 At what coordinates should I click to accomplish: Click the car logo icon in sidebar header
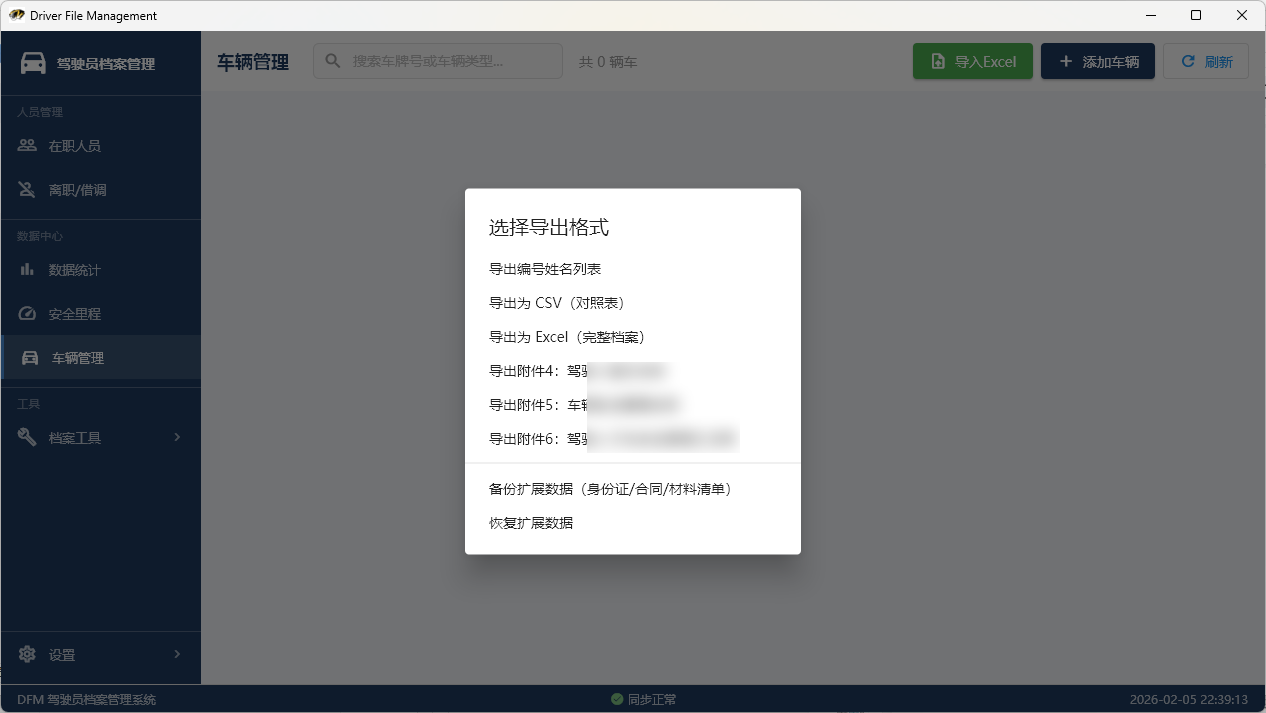[x=33, y=63]
